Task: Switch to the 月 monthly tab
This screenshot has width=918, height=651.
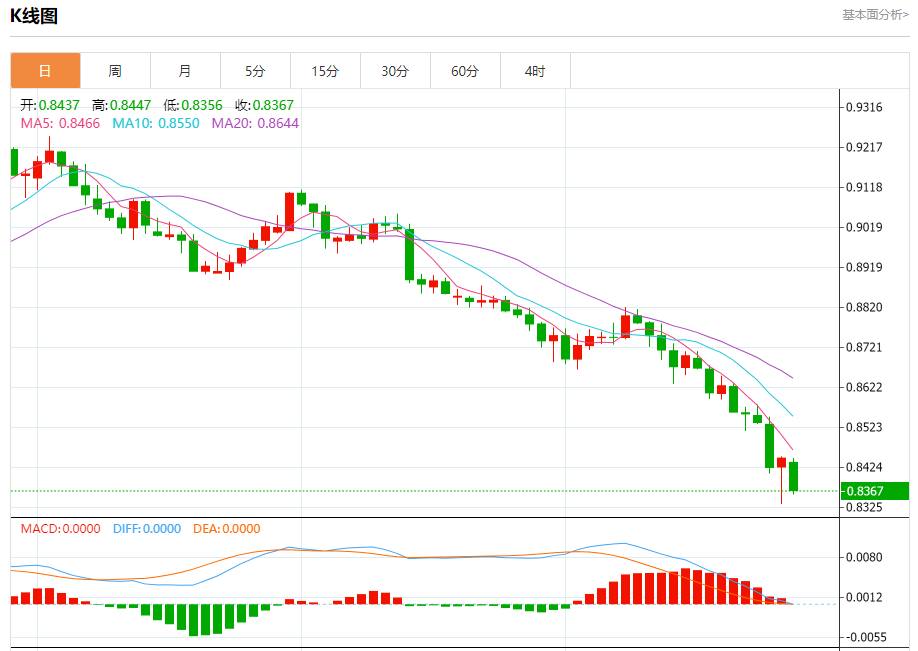Action: coord(186,71)
